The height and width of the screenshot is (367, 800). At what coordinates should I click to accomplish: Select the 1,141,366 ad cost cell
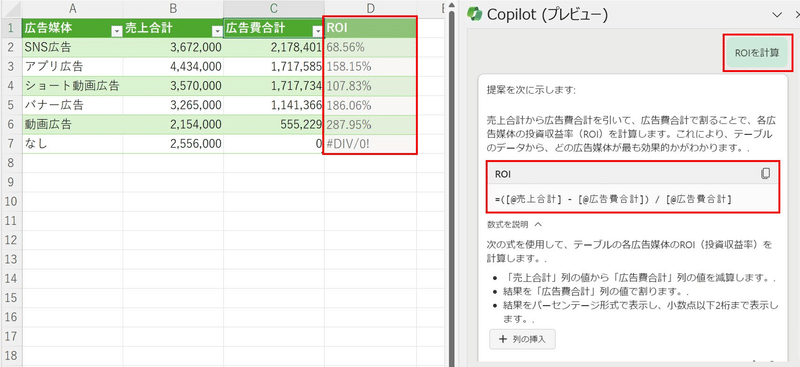click(x=273, y=106)
